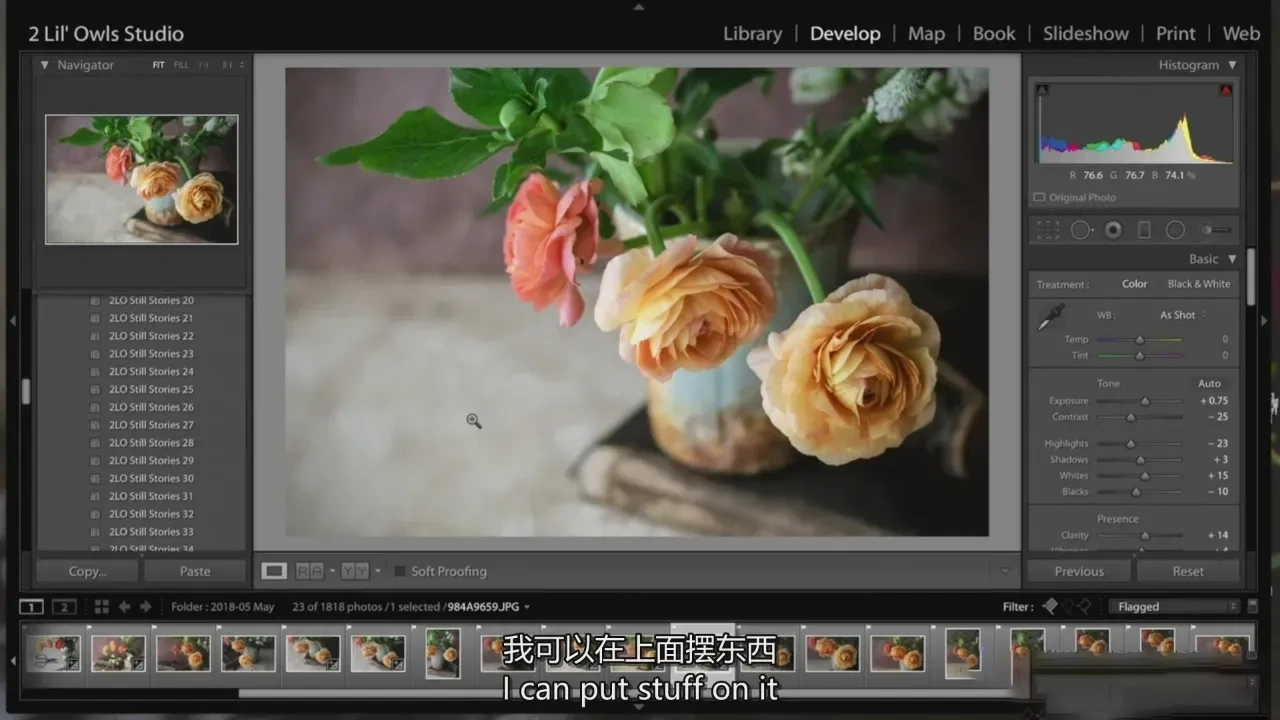Viewport: 1280px width, 720px height.
Task: Choose Before/After top-bottom view button
Action: pyautogui.click(x=355, y=571)
